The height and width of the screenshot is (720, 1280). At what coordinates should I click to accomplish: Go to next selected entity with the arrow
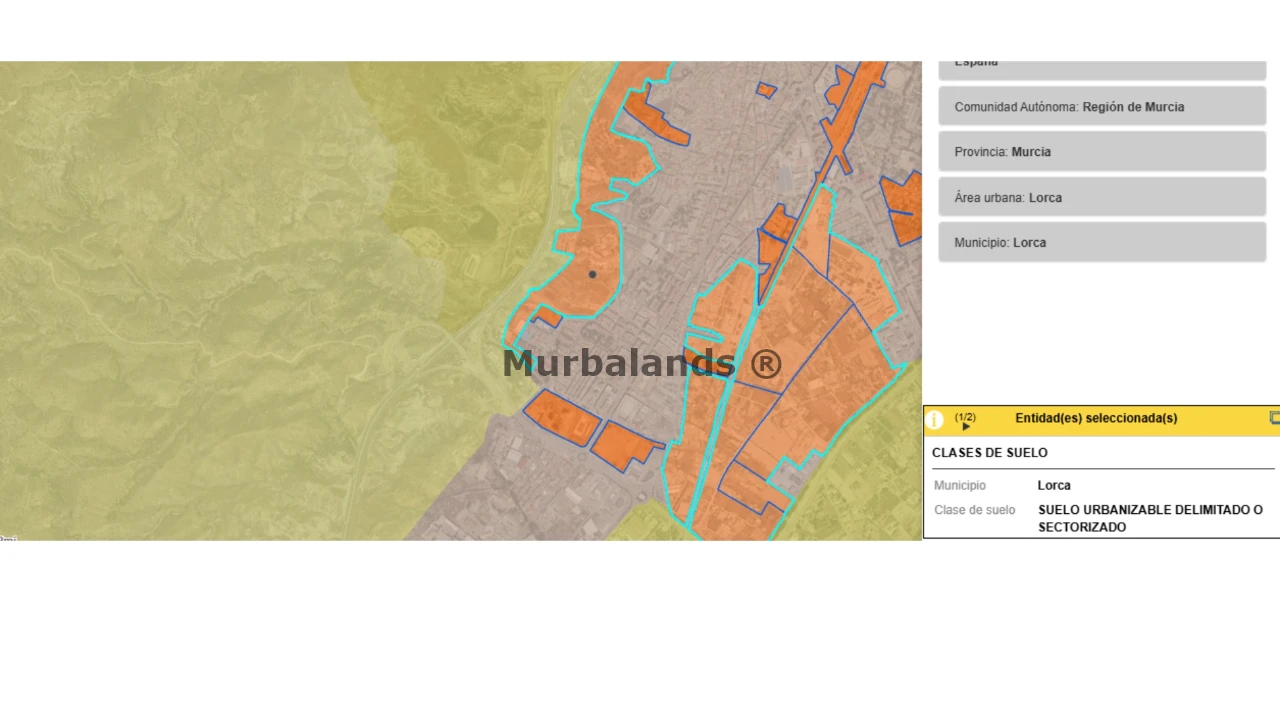point(966,427)
